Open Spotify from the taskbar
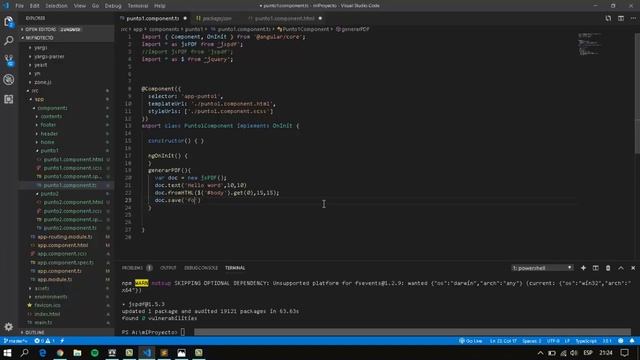The image size is (640, 360). [95, 353]
